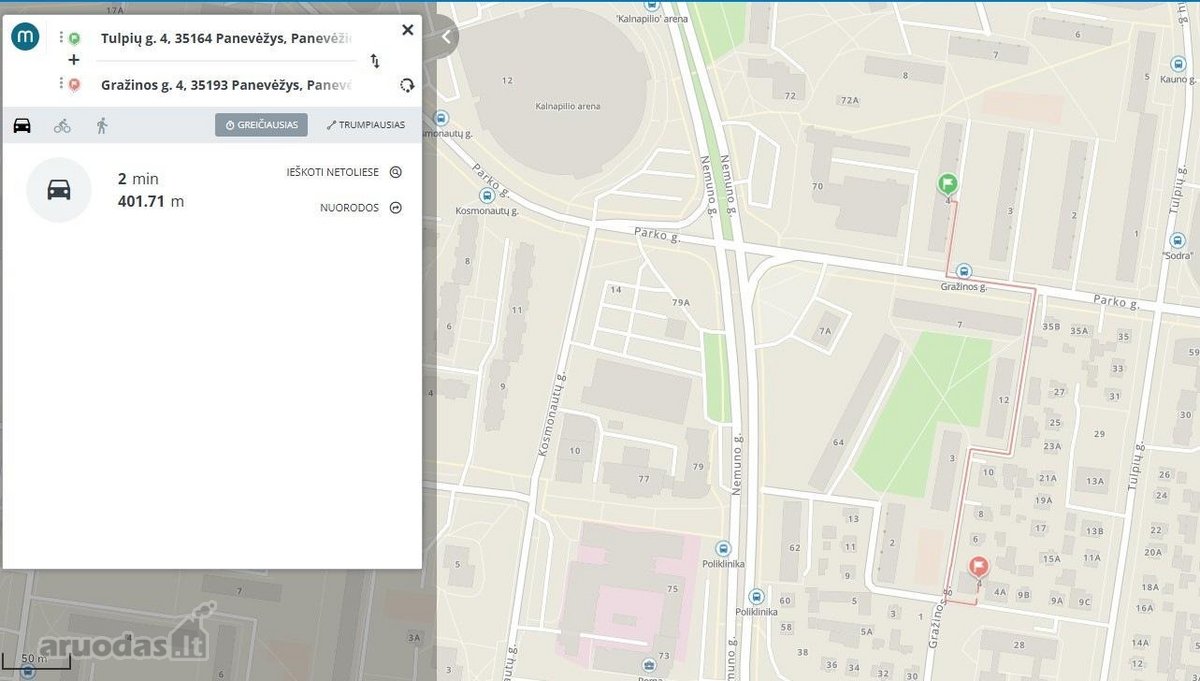1200x681 pixels.
Task: Click the red finish flag on the map
Action: (x=978, y=568)
